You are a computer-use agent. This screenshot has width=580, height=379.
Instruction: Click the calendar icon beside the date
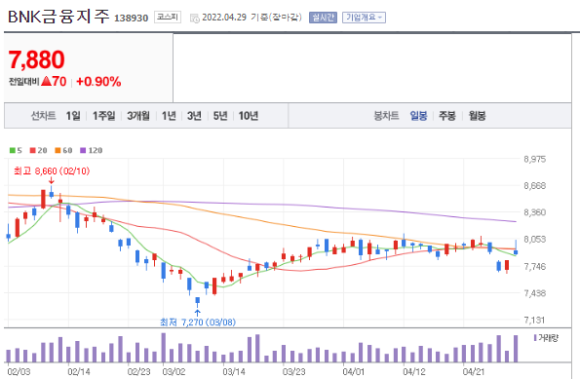coord(195,18)
